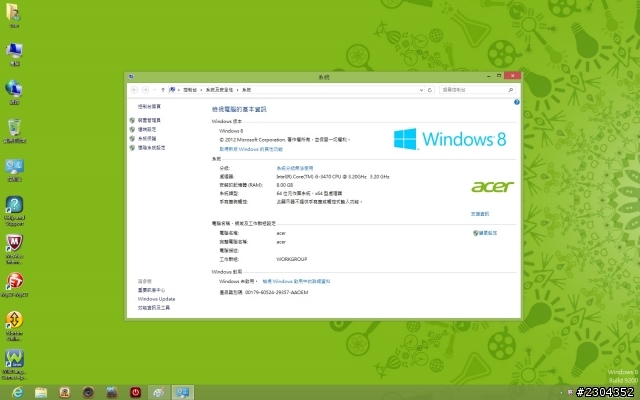Image resolution: width=640 pixels, height=400 pixels.
Task: Open the Device Manager (裝置管理員) link
Action: [149, 120]
